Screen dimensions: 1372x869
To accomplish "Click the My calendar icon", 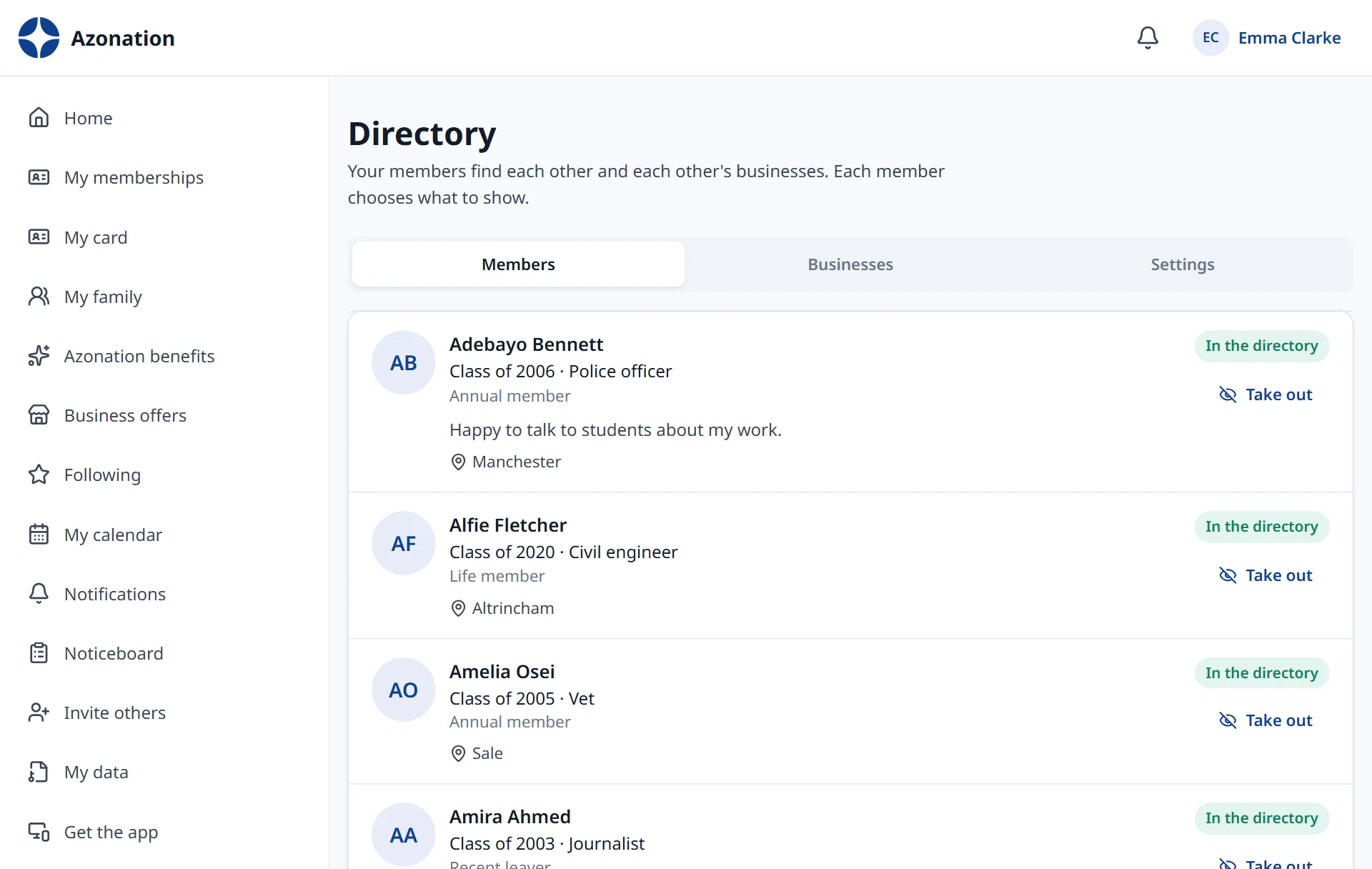I will [x=39, y=535].
